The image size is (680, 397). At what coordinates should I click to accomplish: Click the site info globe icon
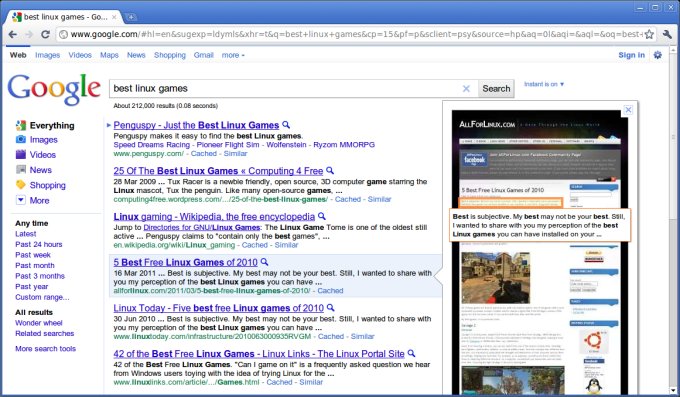[x=63, y=34]
